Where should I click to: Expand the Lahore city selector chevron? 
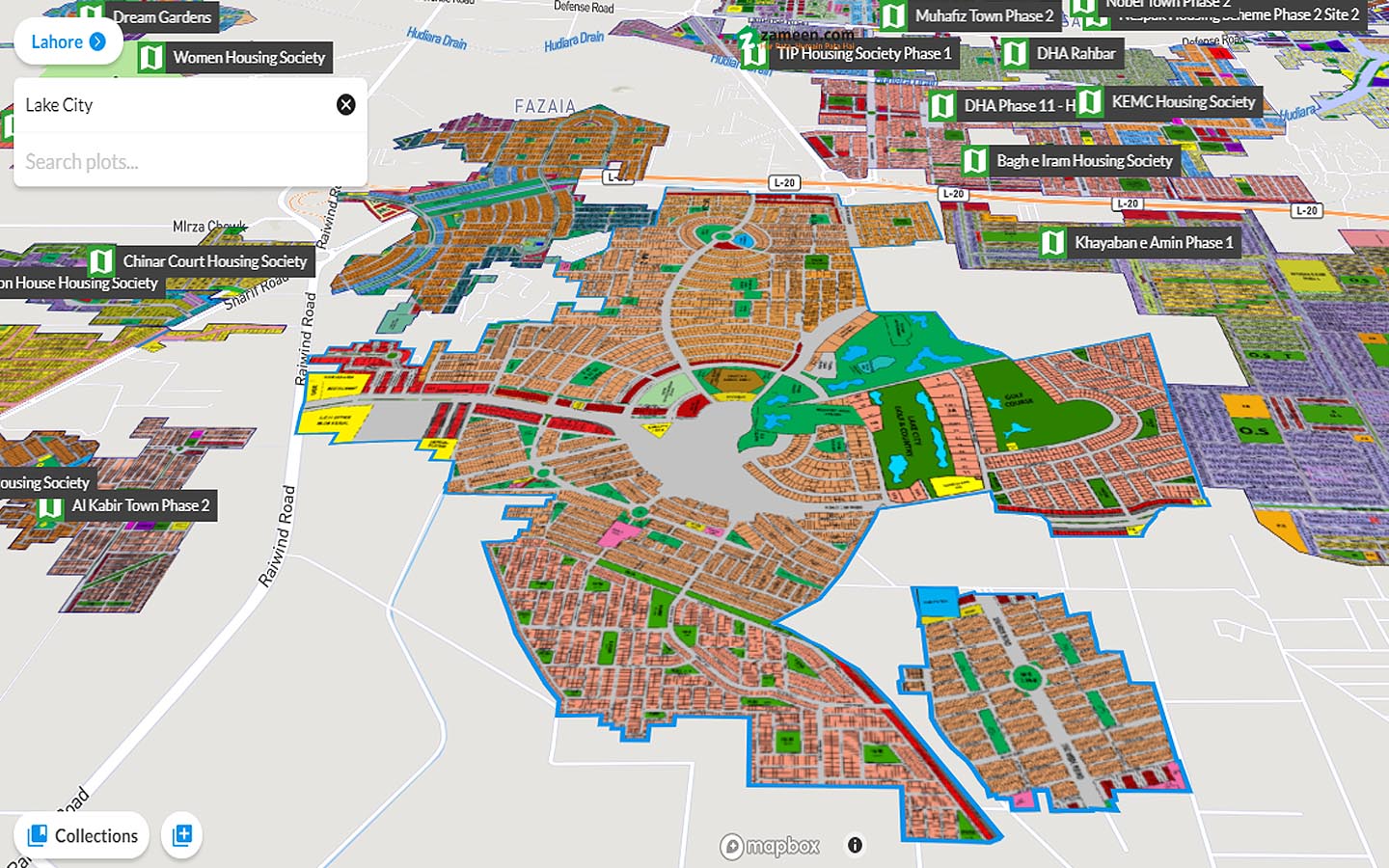pos(96,41)
